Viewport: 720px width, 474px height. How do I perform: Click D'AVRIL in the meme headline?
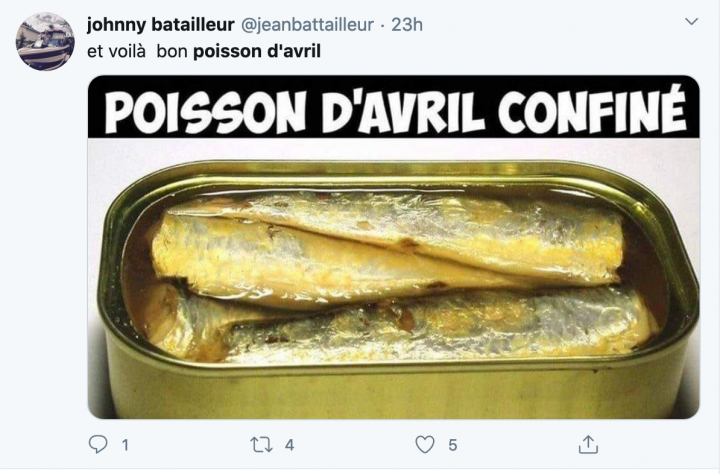[x=403, y=110]
